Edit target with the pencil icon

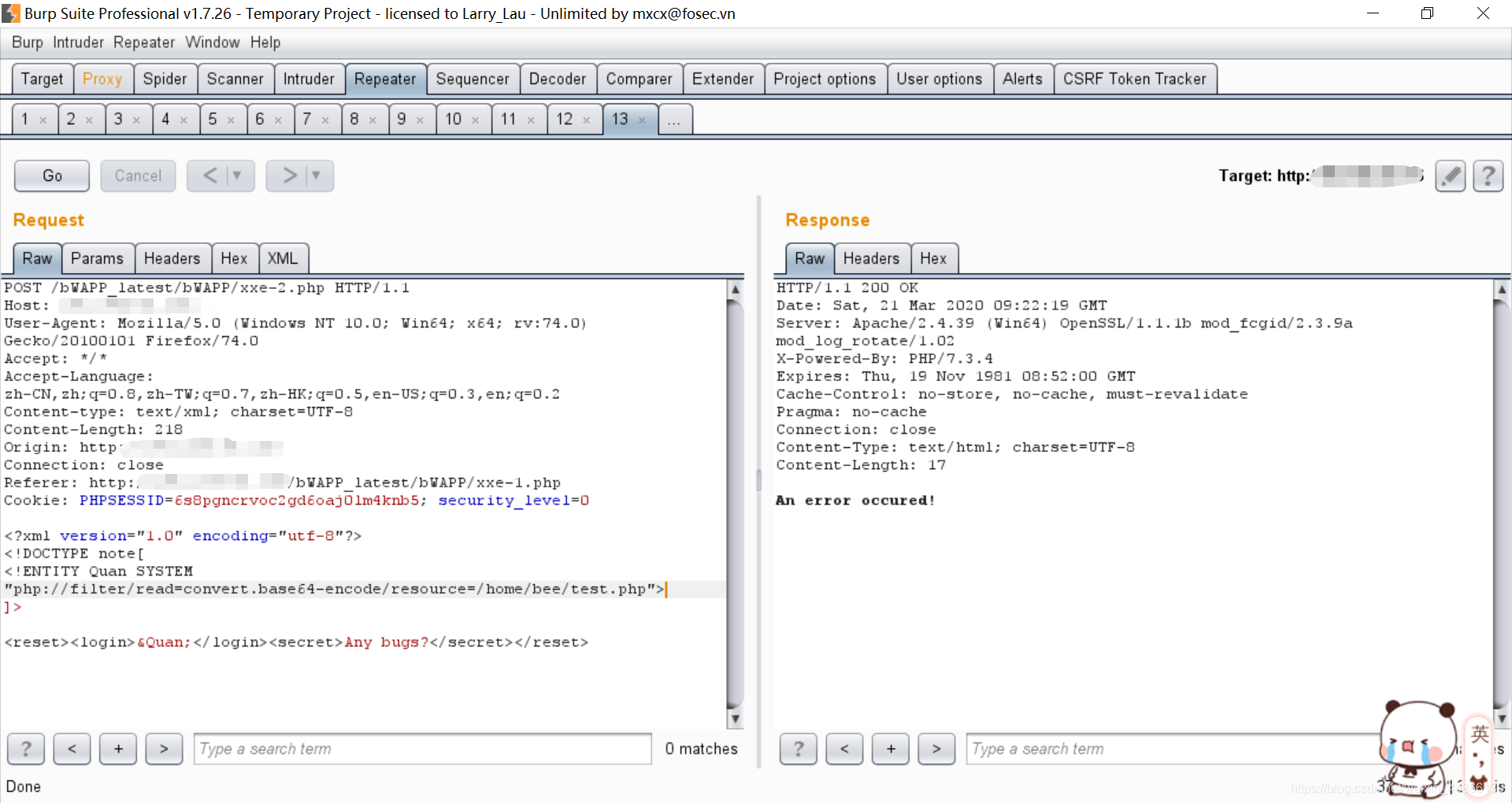pos(1450,176)
